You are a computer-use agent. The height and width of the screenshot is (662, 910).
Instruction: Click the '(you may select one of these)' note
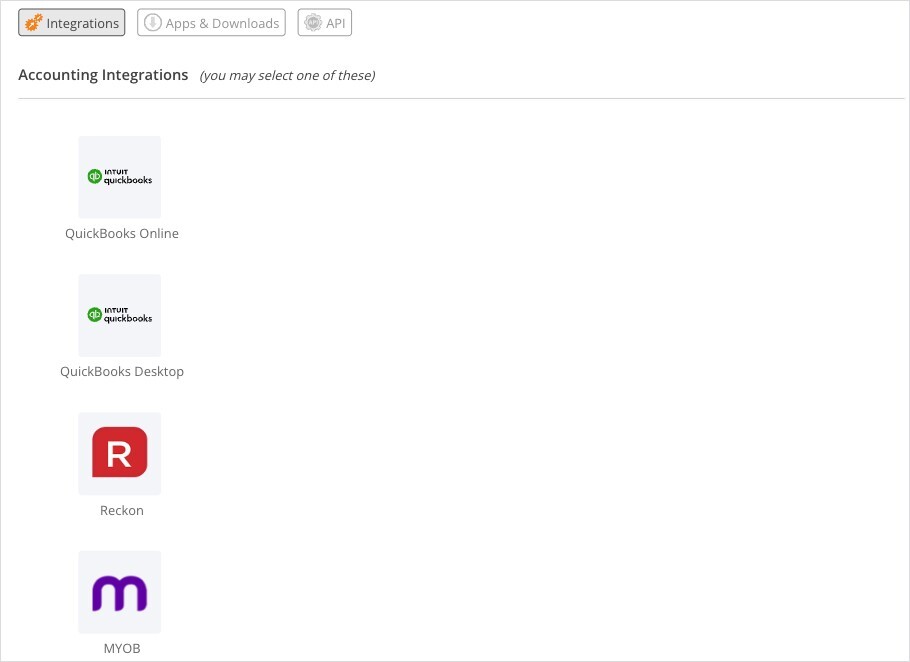tap(287, 75)
